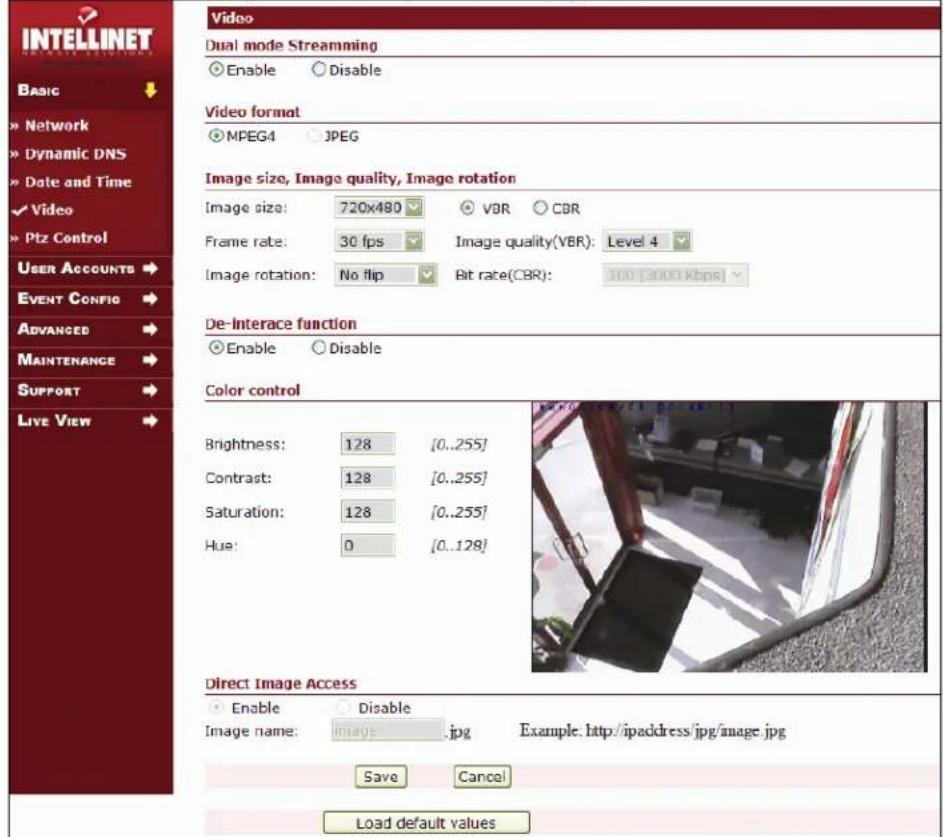Click the camera preview image

729,536
